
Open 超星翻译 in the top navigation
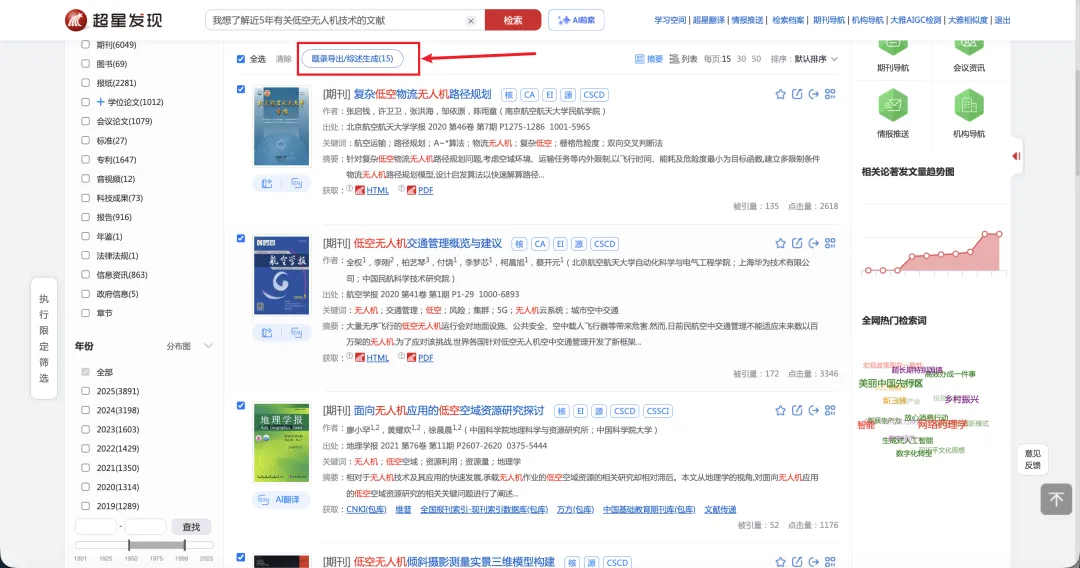pyautogui.click(x=708, y=20)
